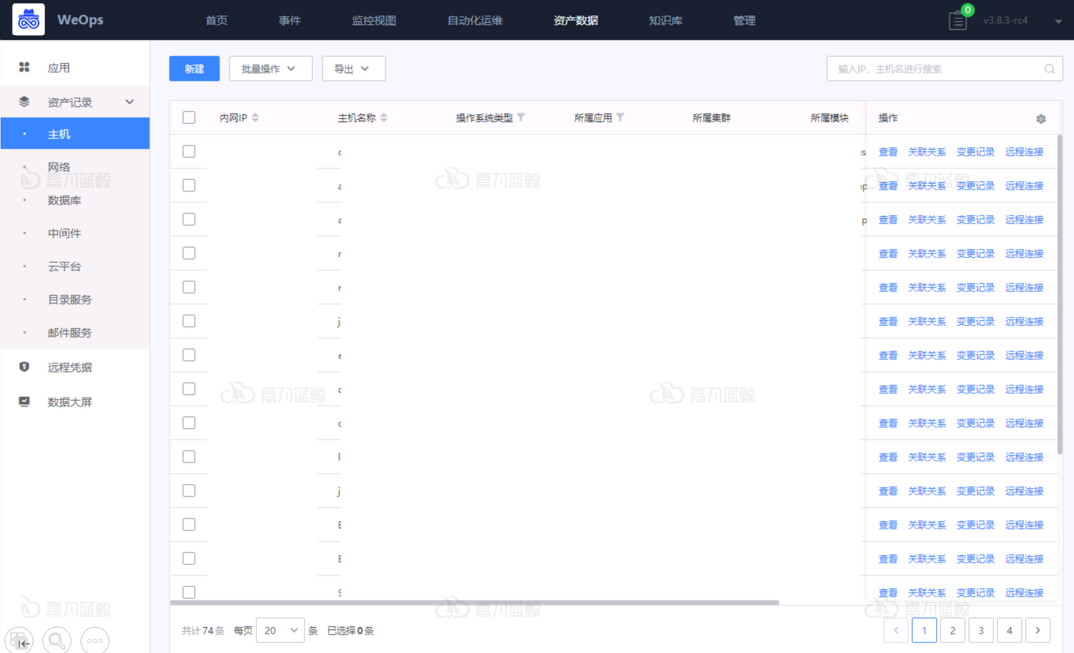Click the magnifier icon in the search box
The width and height of the screenshot is (1074, 653).
tap(1048, 68)
